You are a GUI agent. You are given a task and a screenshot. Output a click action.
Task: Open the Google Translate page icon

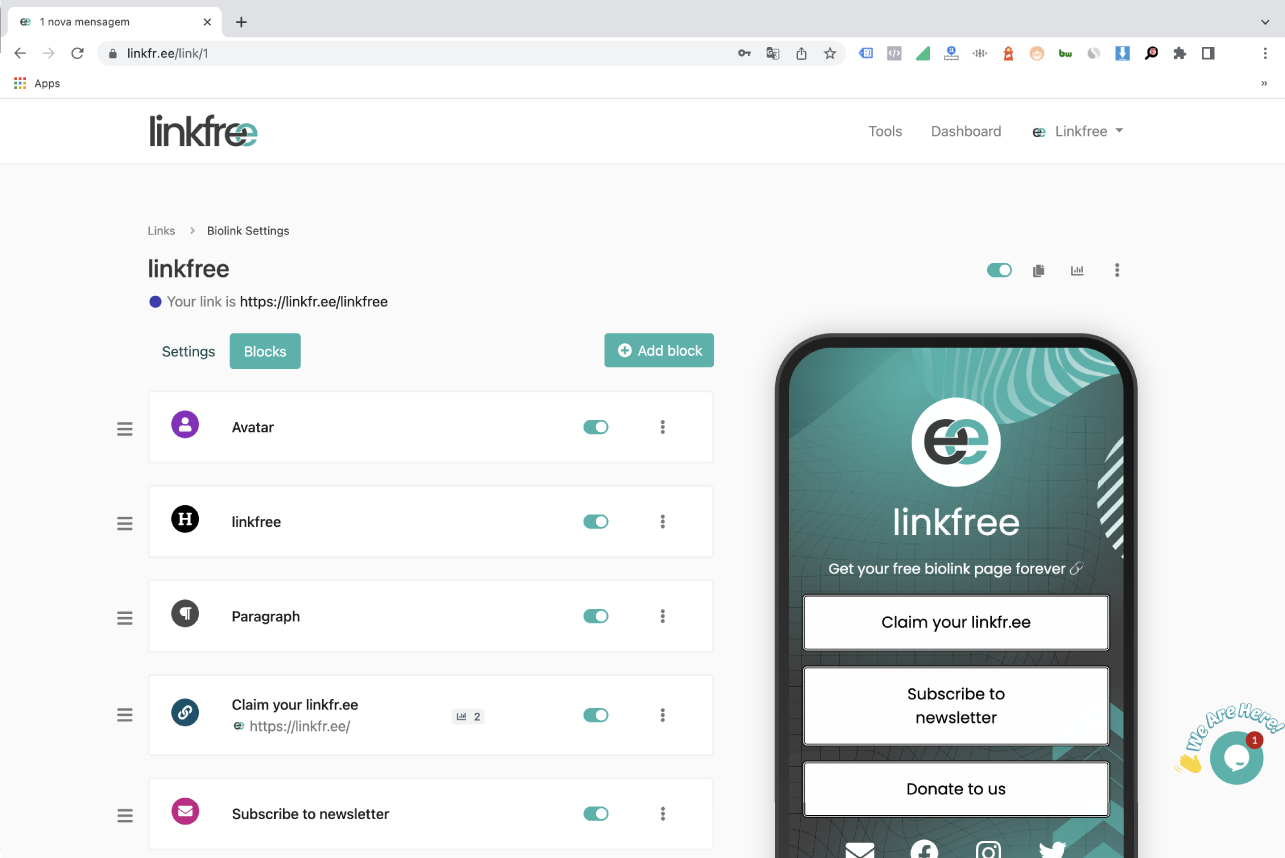pyautogui.click(x=773, y=54)
